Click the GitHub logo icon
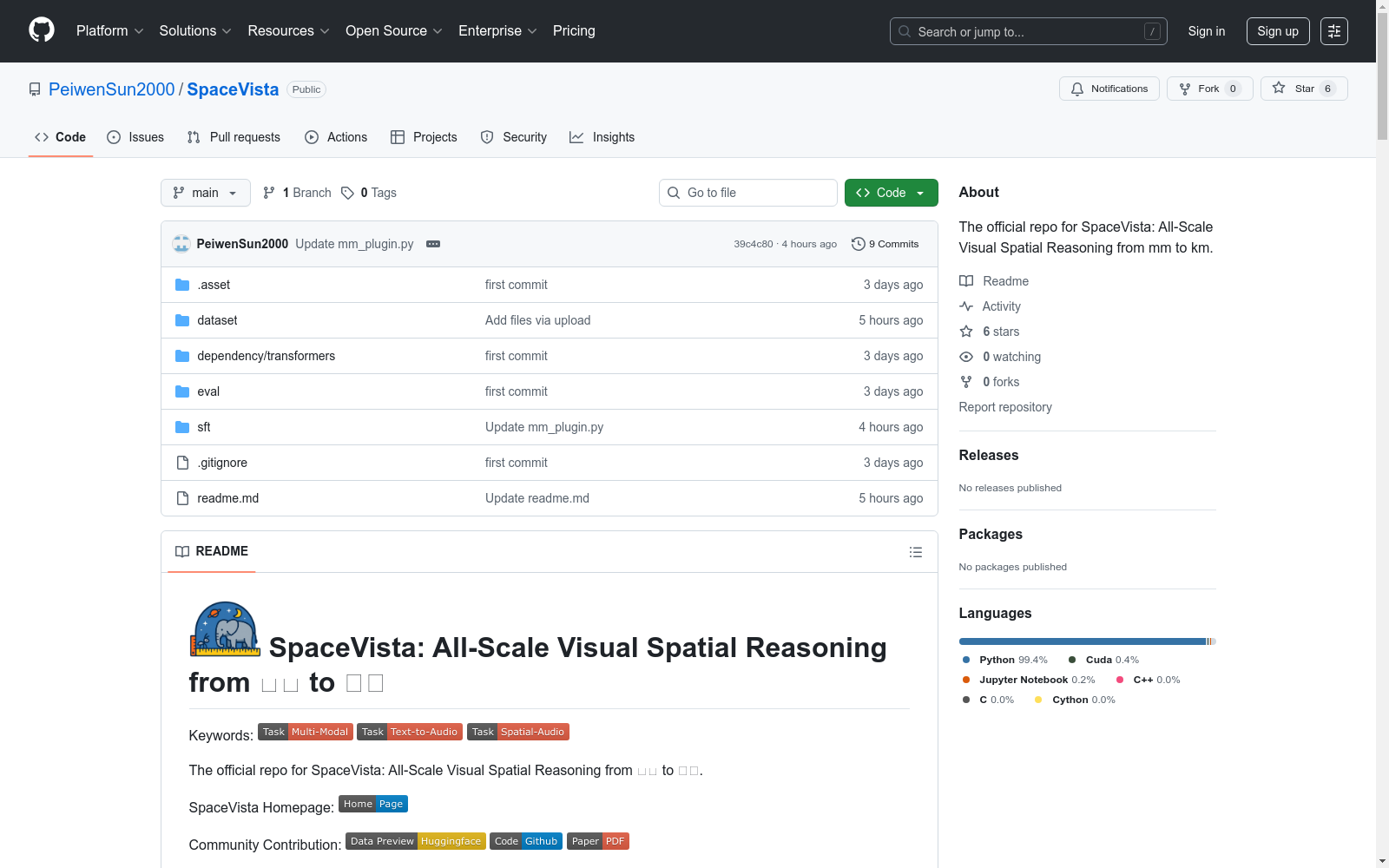Screen dimensions: 1389x868 point(42,30)
